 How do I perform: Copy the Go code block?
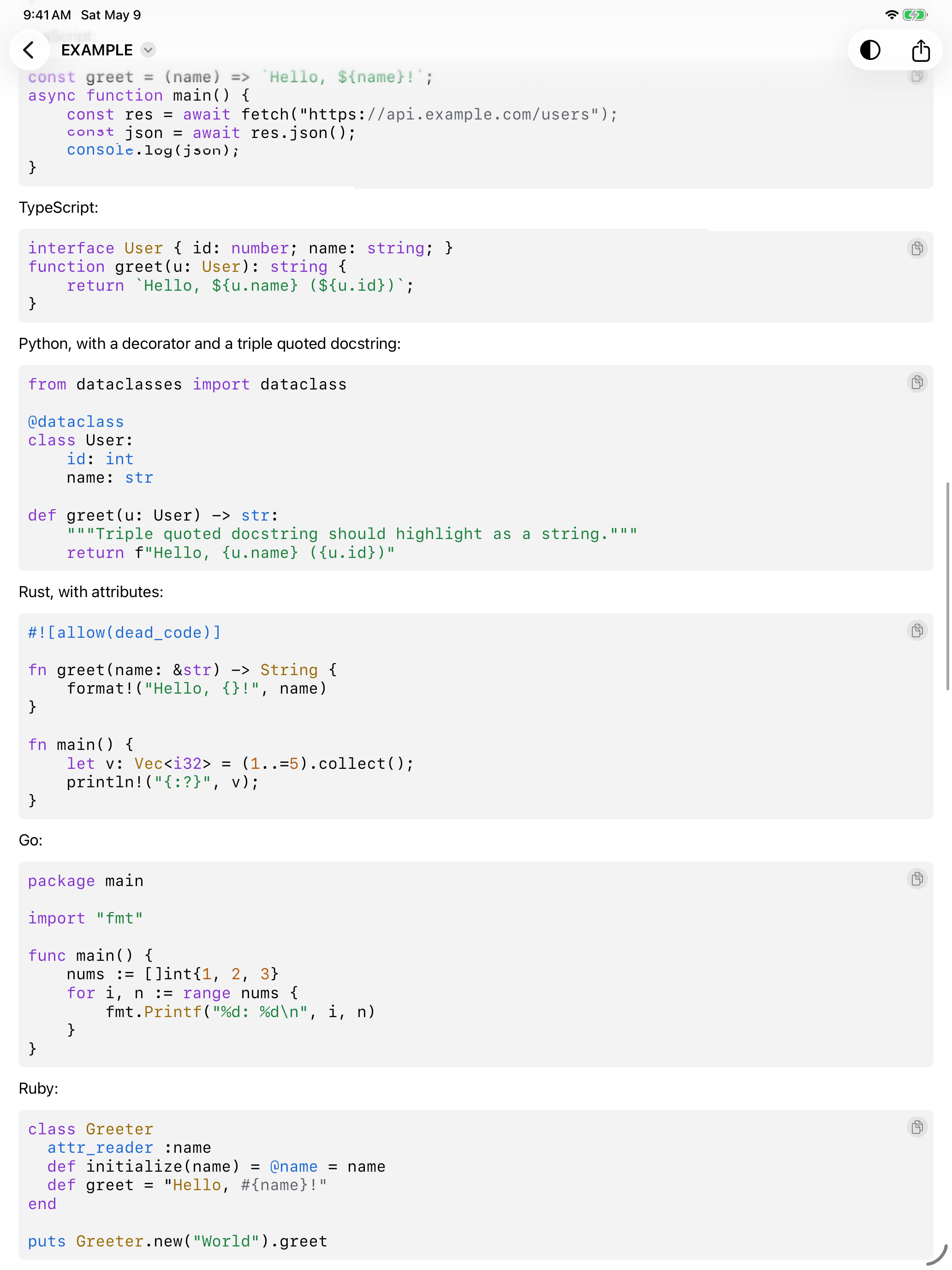pyautogui.click(x=917, y=879)
